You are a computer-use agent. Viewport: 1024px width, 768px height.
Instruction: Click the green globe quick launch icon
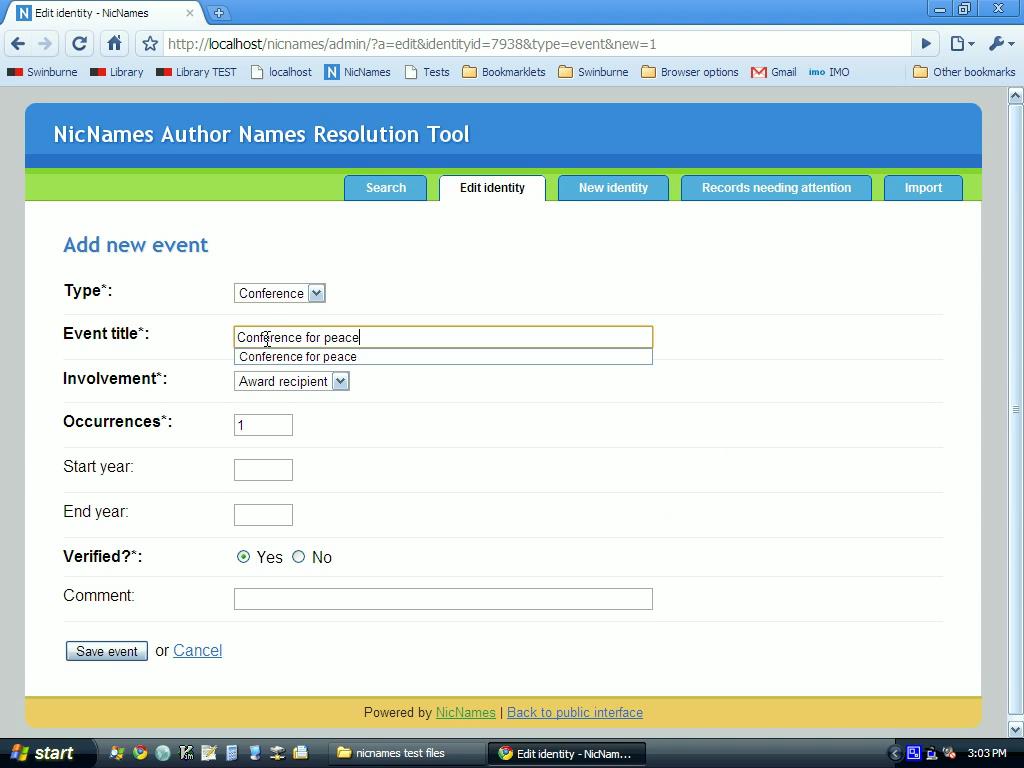coord(163,753)
